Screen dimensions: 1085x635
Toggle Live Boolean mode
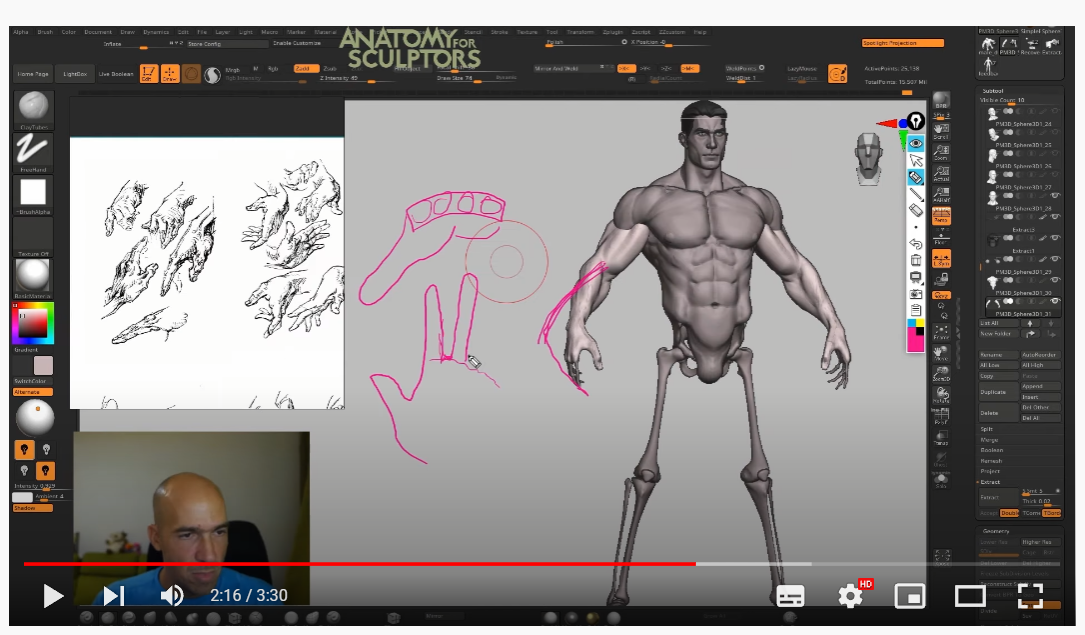tap(116, 74)
